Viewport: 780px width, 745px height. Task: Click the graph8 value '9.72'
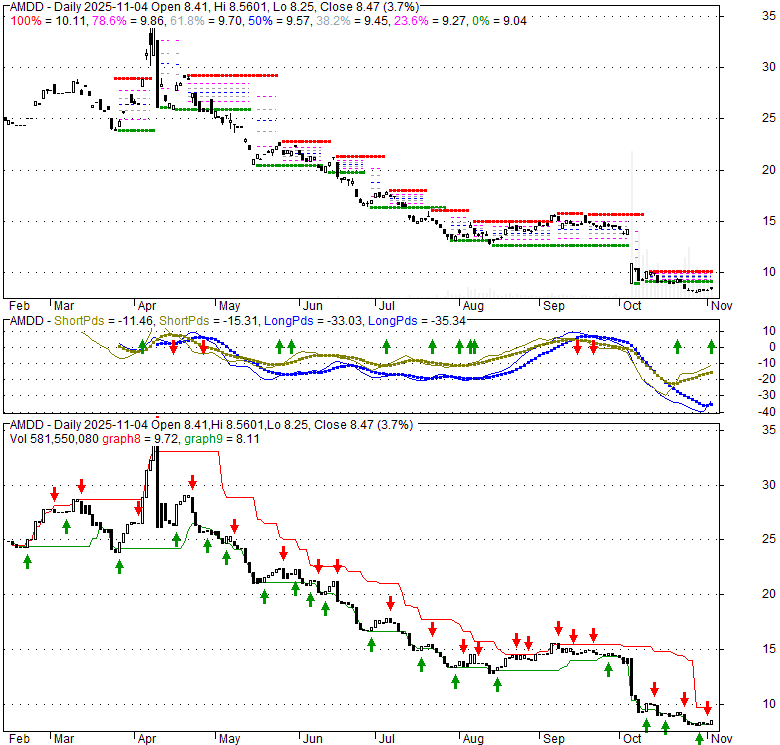166,439
